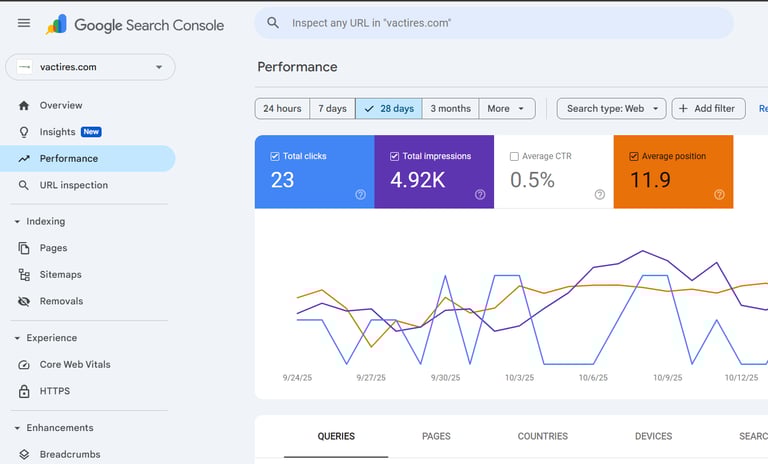Open the More date range dropdown
This screenshot has width=768, height=464.
(507, 109)
